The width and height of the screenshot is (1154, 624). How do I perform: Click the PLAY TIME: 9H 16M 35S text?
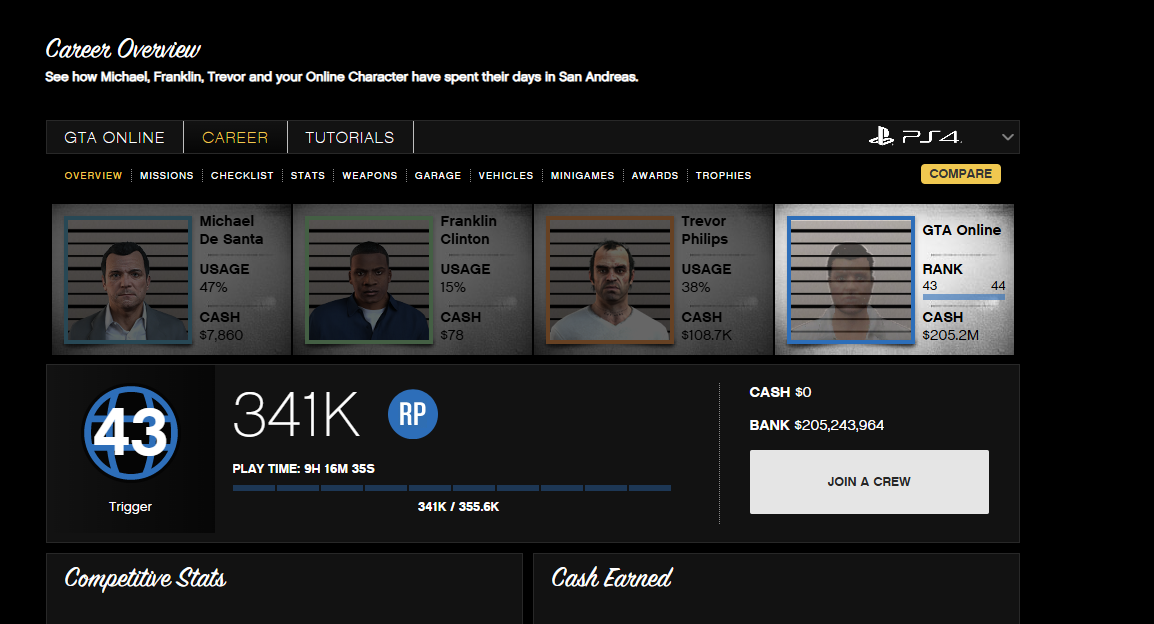304,469
